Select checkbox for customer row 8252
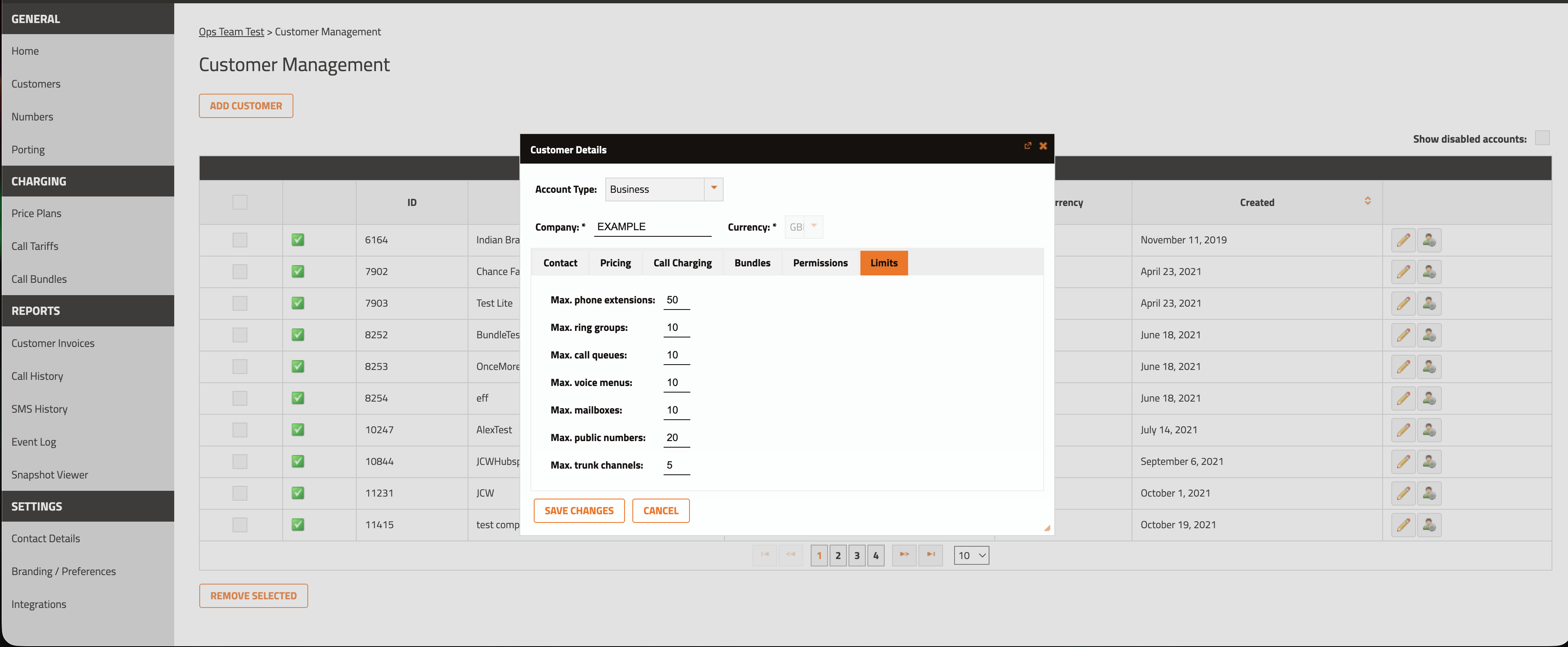Viewport: 1568px width, 647px height. click(x=240, y=335)
